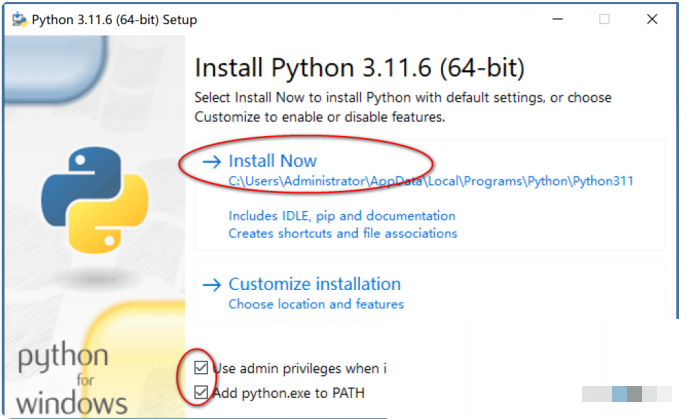Click 'Includes IDLE, pip and documentation' text
Screen dimensions: 687x419
pyautogui.click(x=342, y=216)
